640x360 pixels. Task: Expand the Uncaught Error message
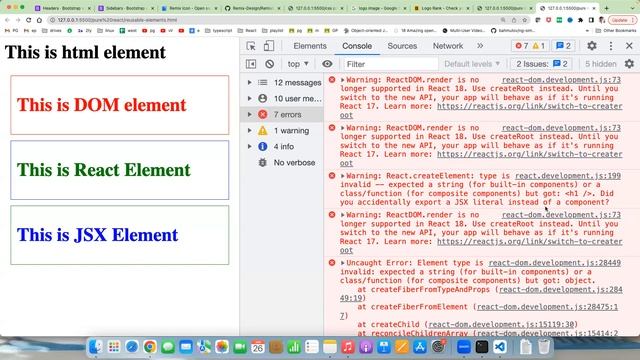342,263
